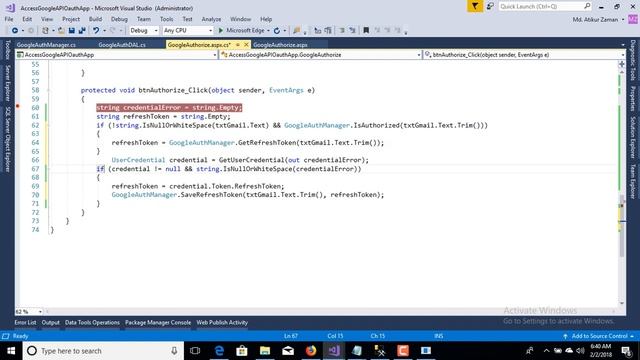Open the Server Explorer side panel
Screen dimensions: 640x360
[x=7, y=83]
